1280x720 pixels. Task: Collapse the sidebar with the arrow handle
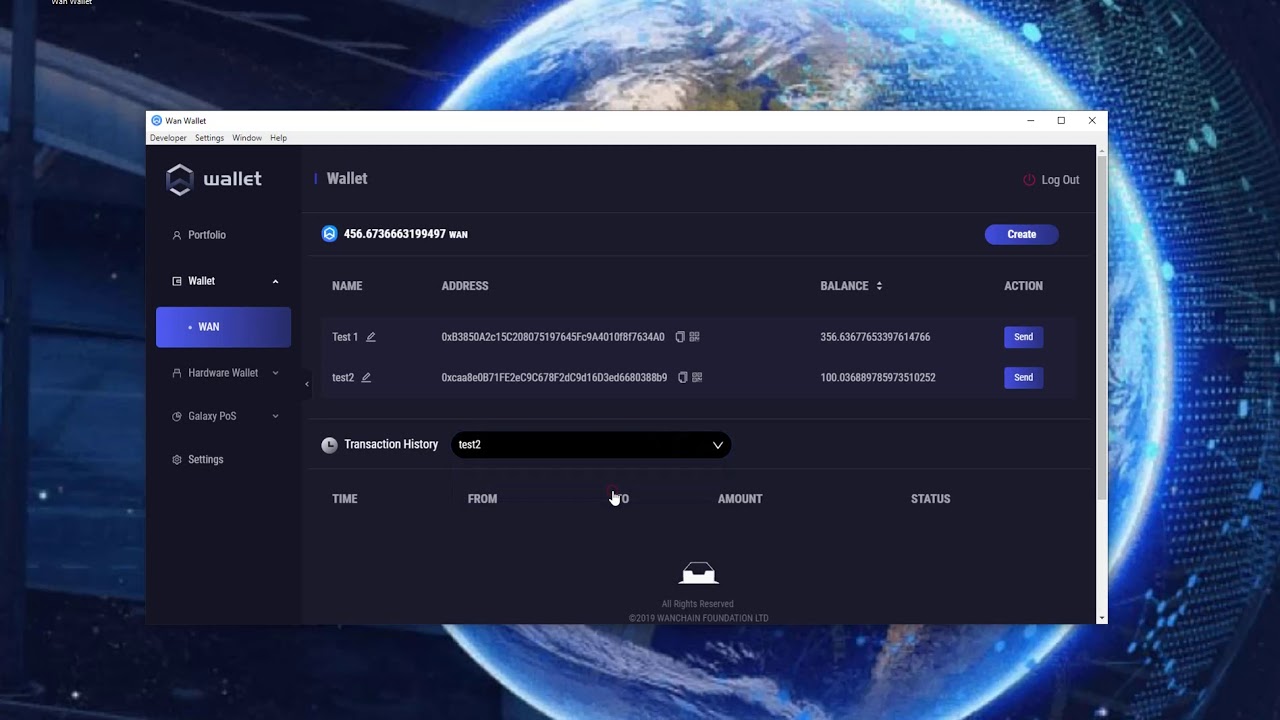coord(307,384)
